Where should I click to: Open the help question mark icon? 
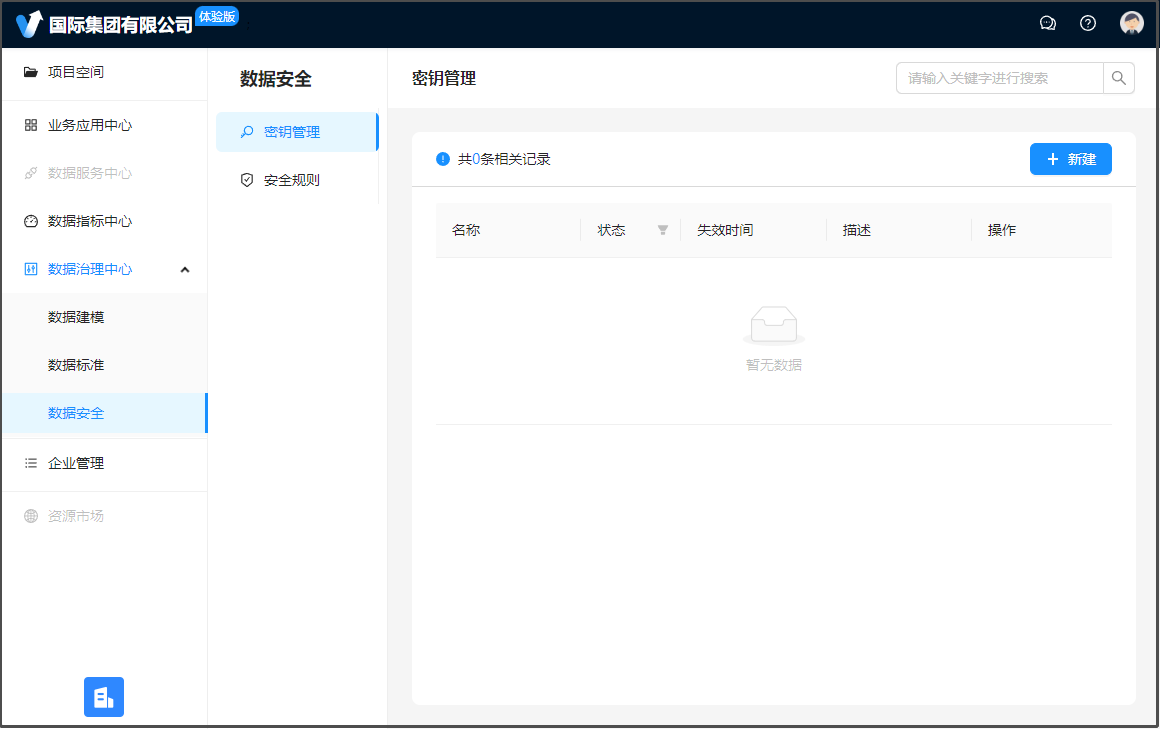point(1088,23)
